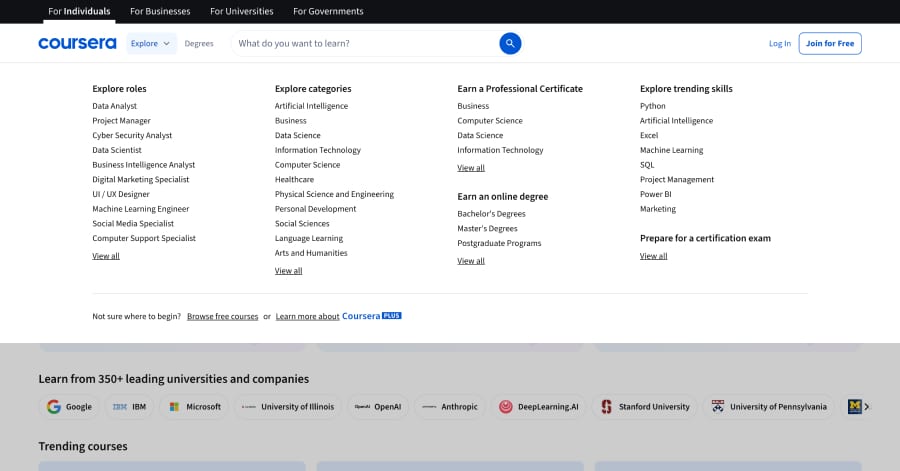
Task: Select Computer Support Specialist role
Action: pyautogui.click(x=144, y=238)
